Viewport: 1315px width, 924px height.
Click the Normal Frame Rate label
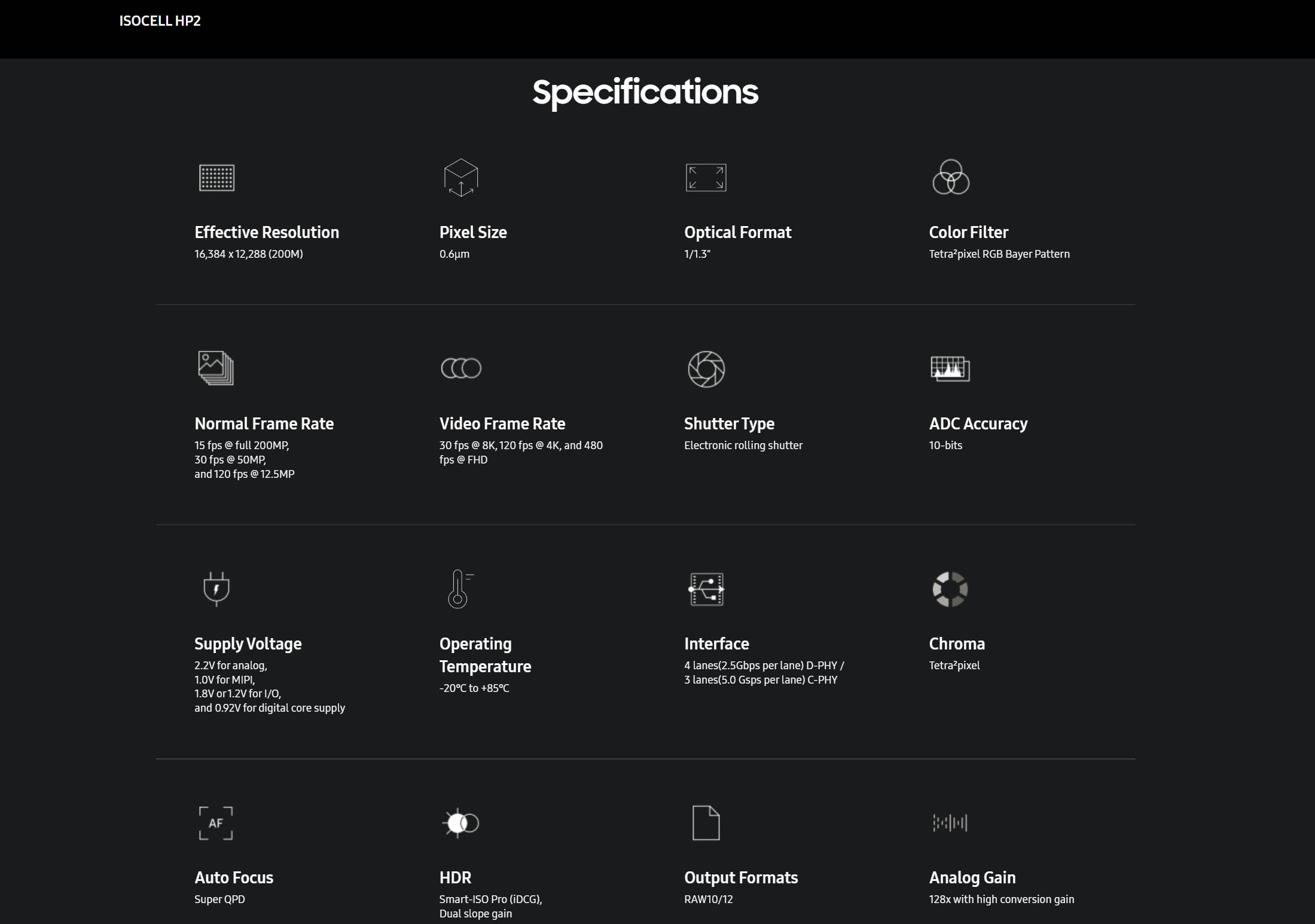click(264, 423)
